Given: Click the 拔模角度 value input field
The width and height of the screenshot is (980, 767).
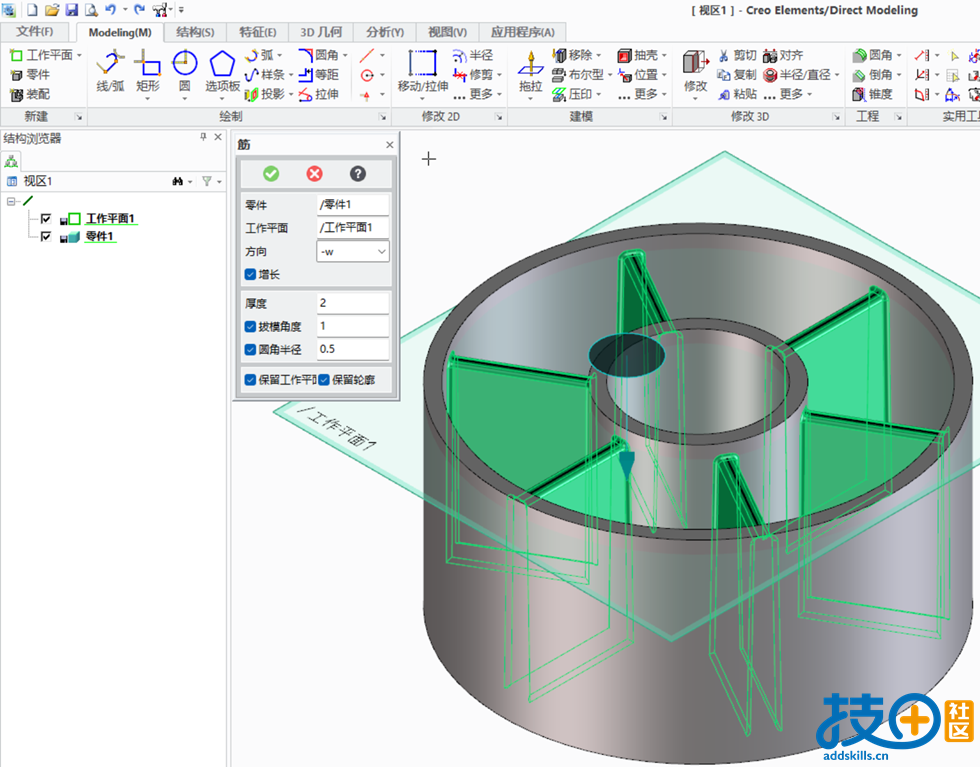Looking at the screenshot, I should [x=353, y=326].
